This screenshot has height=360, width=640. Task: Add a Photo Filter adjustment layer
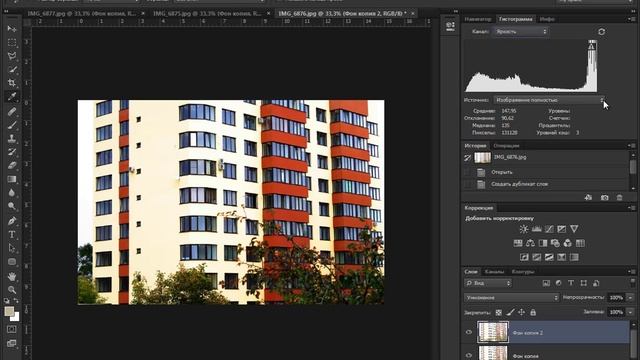tap(555, 243)
